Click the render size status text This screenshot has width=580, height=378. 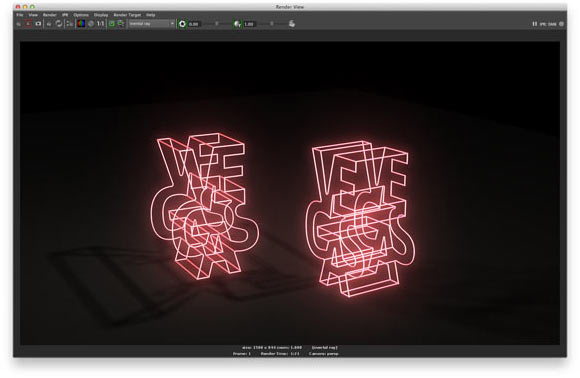pyautogui.click(x=272, y=348)
